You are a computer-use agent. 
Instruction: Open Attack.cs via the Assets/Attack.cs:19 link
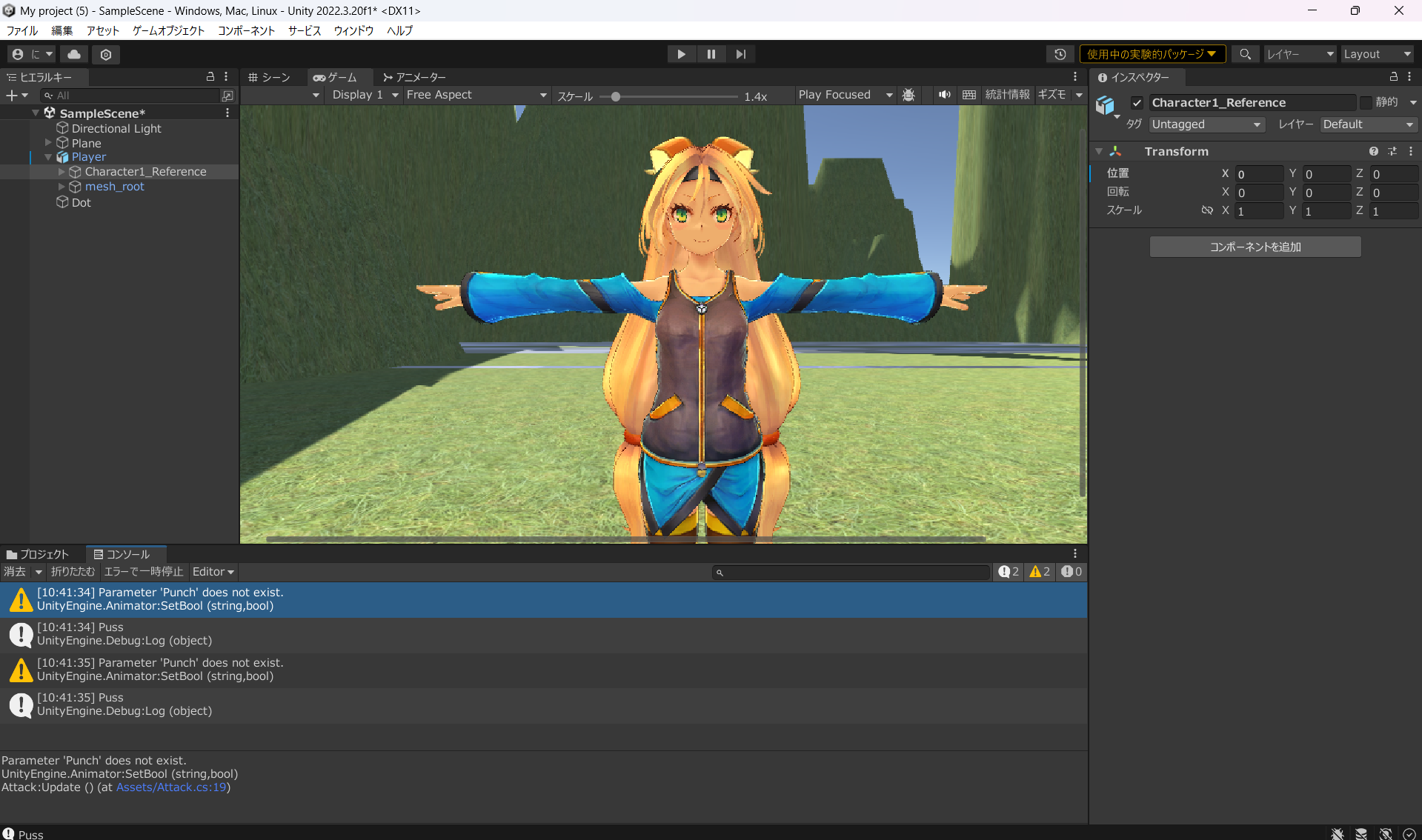171,787
